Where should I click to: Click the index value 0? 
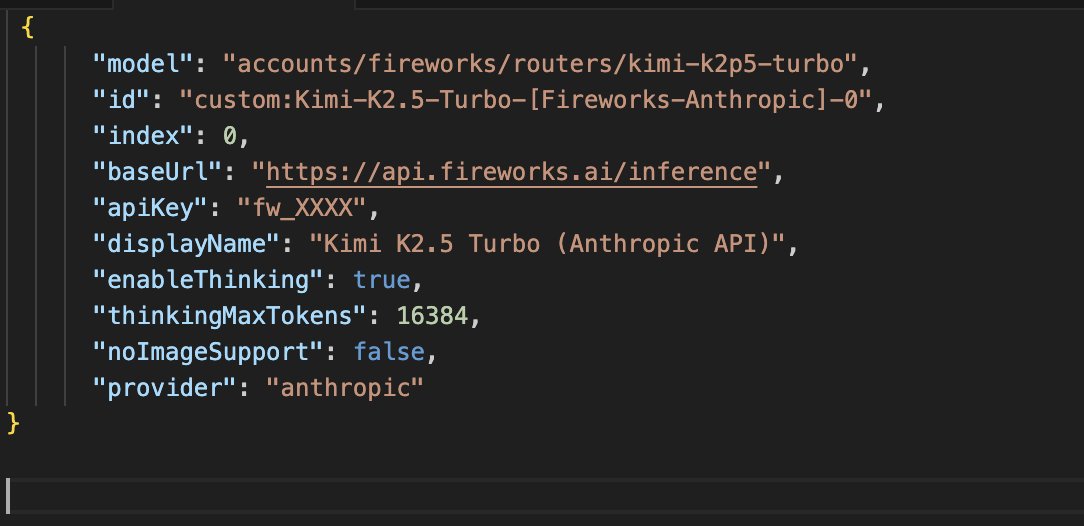coord(230,136)
